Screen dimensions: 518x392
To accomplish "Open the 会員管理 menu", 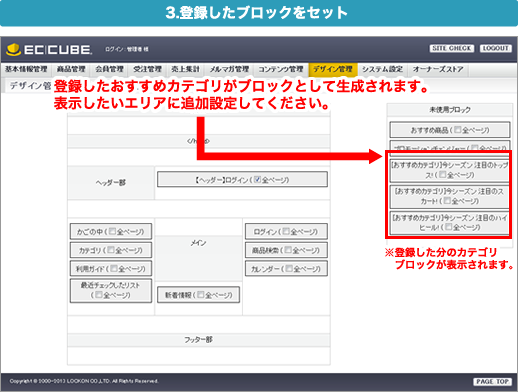I will (x=109, y=69).
